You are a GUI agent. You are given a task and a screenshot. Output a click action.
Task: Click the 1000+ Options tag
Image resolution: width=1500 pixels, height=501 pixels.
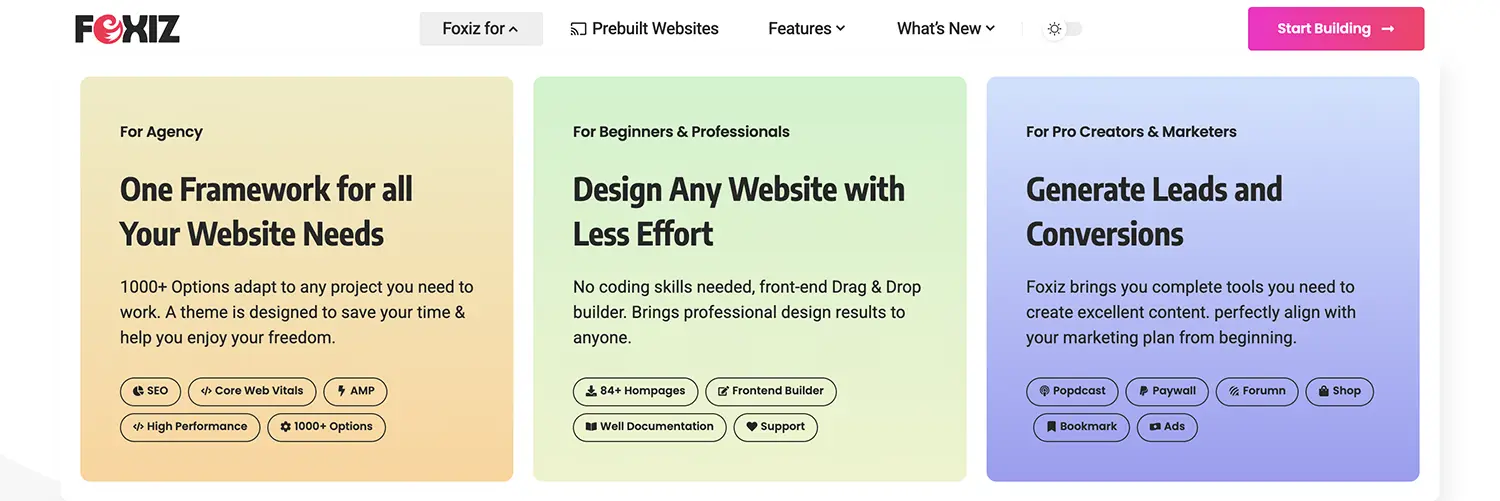326,427
